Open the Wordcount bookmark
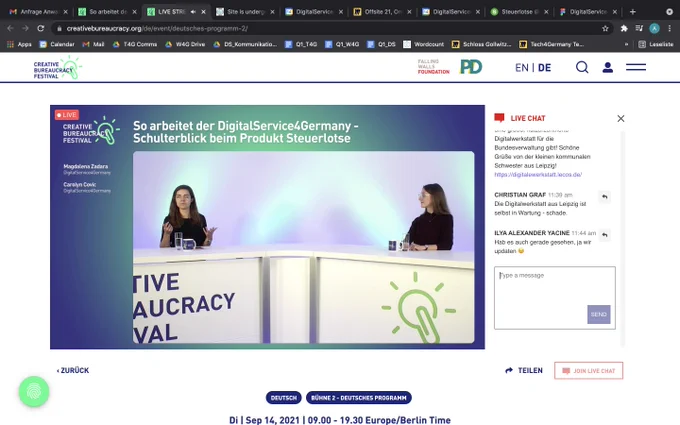This screenshot has height=425, width=680. point(424,44)
